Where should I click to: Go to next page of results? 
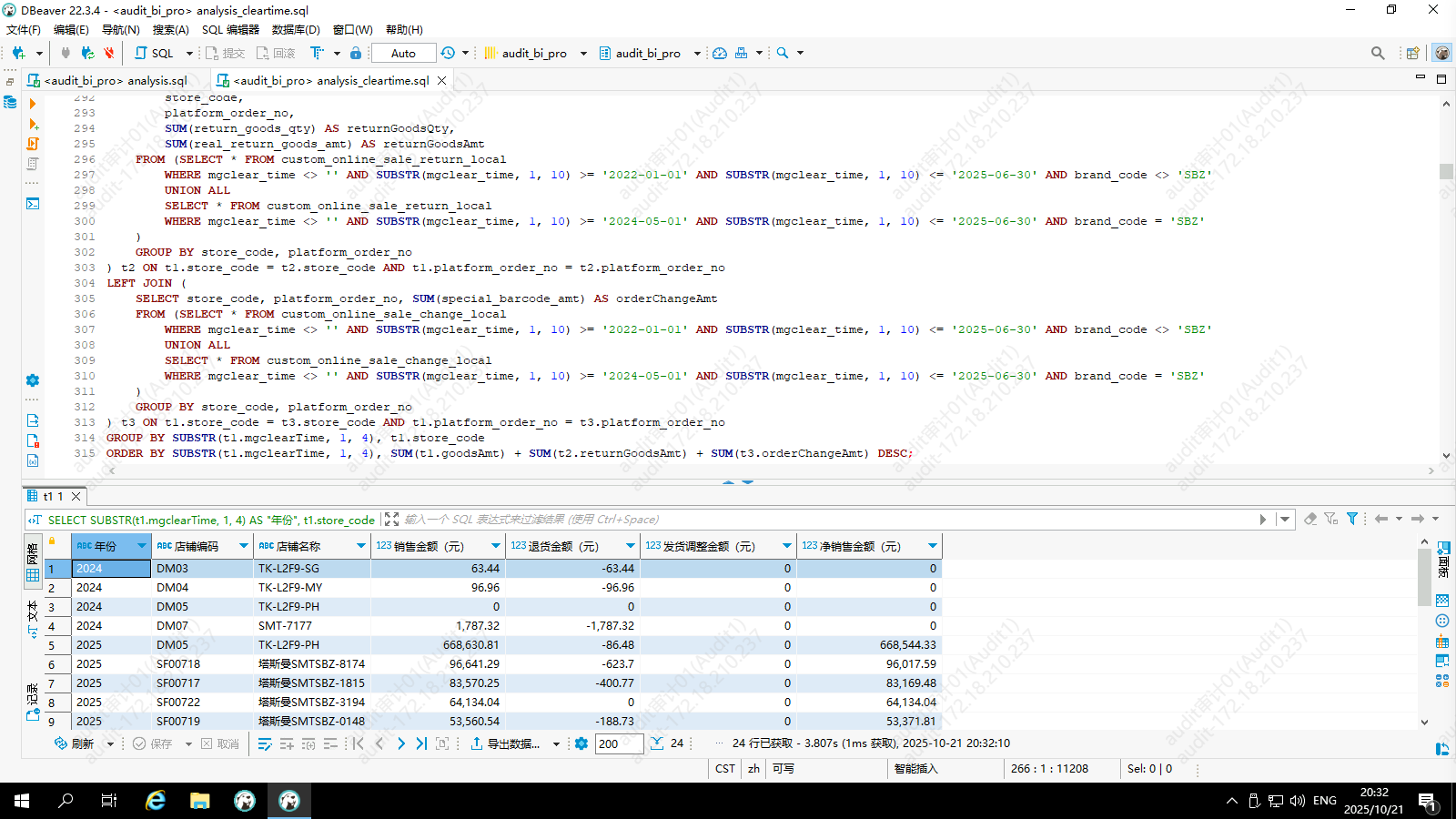pyautogui.click(x=400, y=743)
